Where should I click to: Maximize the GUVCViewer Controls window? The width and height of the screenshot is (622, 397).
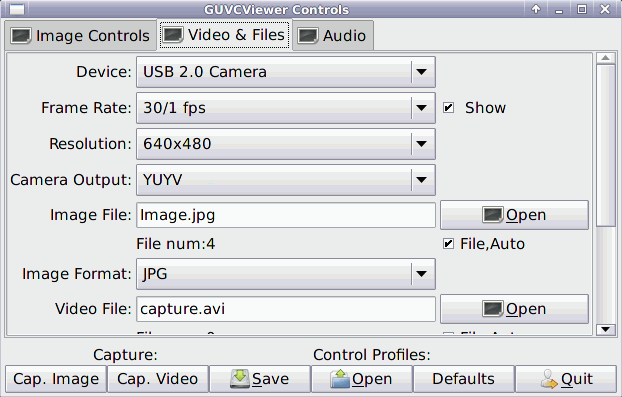582,9
